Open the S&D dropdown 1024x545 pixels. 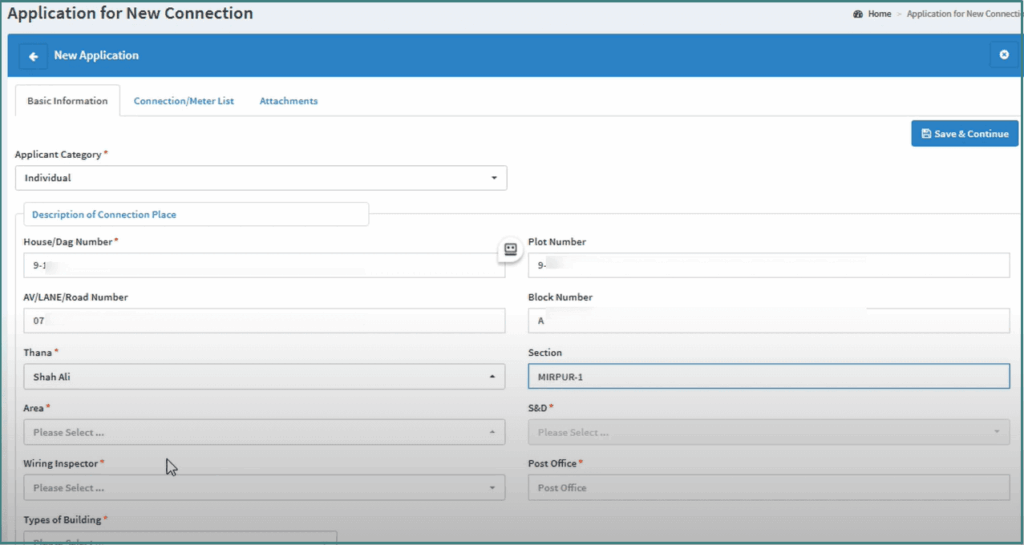click(x=768, y=433)
